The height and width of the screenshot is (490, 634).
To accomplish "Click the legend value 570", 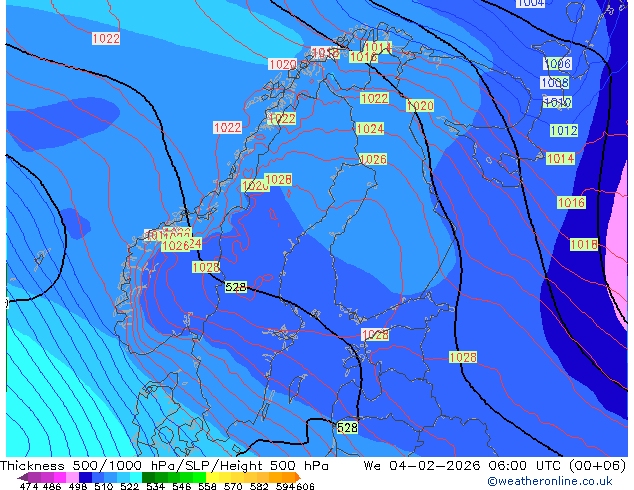I will point(233,486).
